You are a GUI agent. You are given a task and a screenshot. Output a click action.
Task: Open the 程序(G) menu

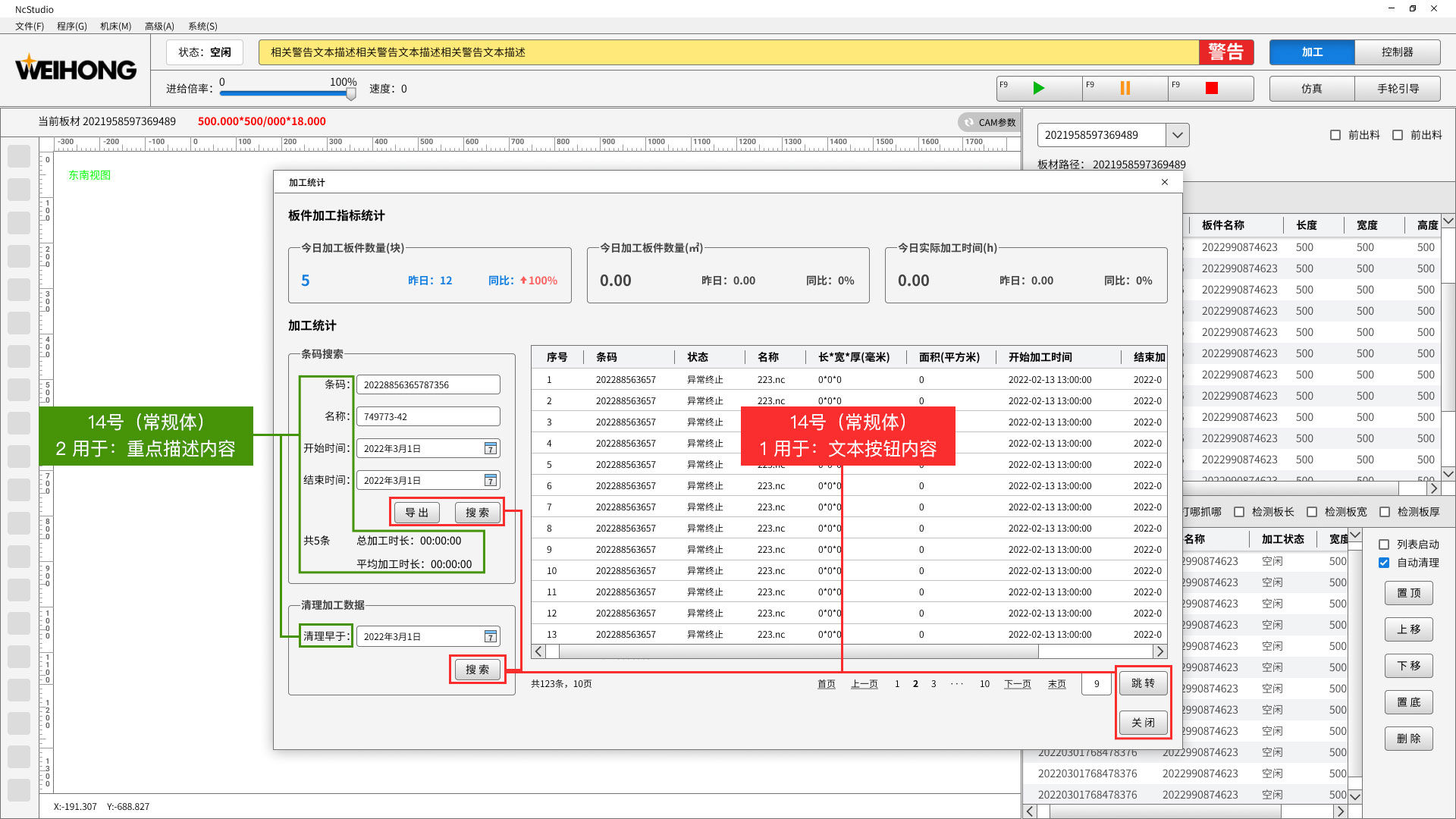[x=72, y=26]
